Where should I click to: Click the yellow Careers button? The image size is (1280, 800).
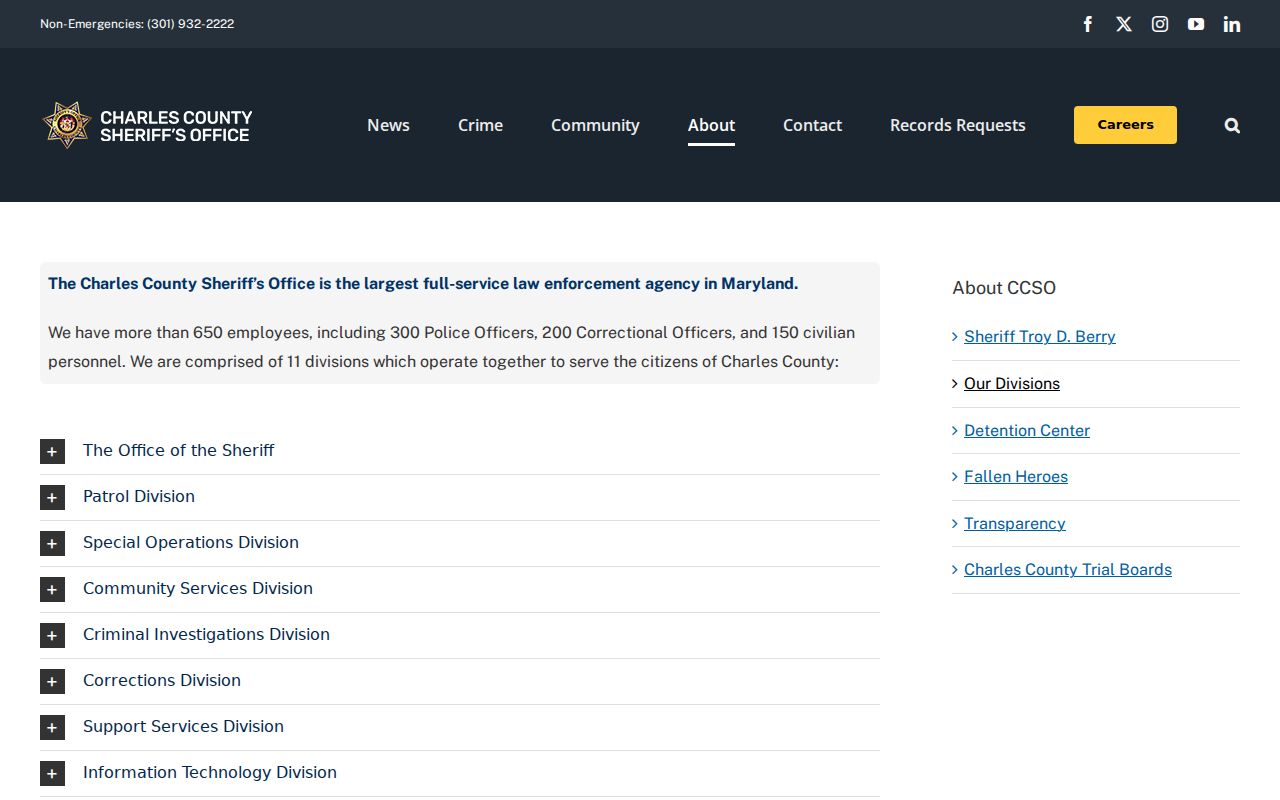pyautogui.click(x=1125, y=125)
